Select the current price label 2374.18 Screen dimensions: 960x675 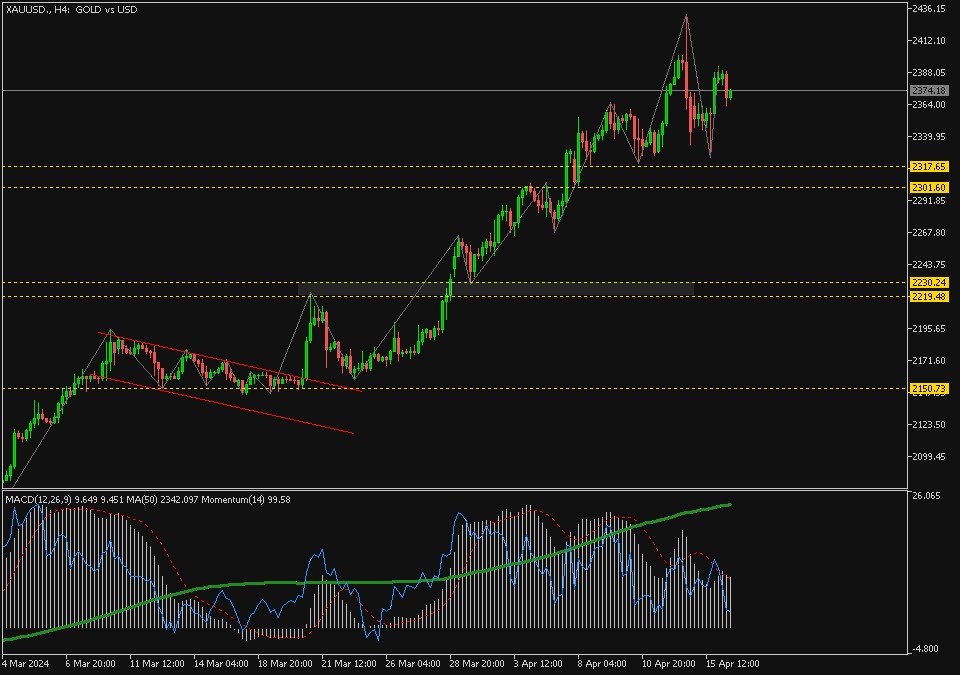(928, 91)
